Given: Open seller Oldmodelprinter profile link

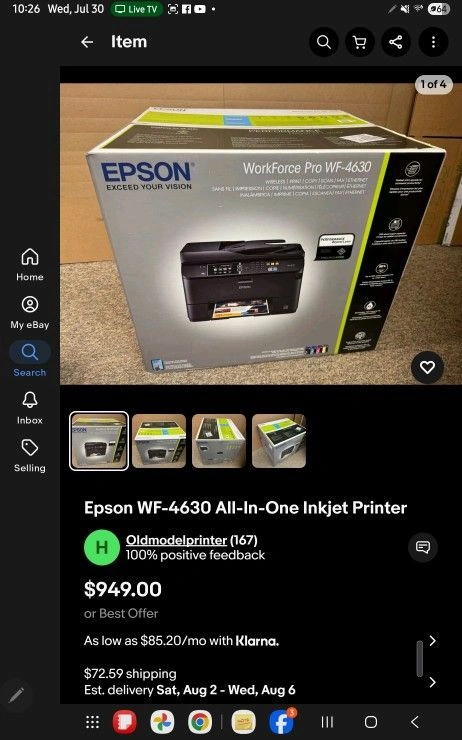Looking at the screenshot, I should pyautogui.click(x=176, y=540).
